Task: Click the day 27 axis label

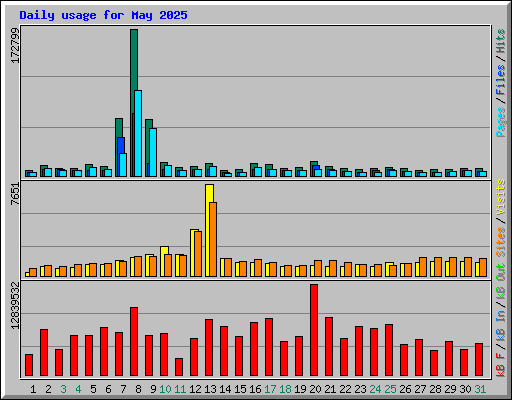Action: (x=420, y=389)
